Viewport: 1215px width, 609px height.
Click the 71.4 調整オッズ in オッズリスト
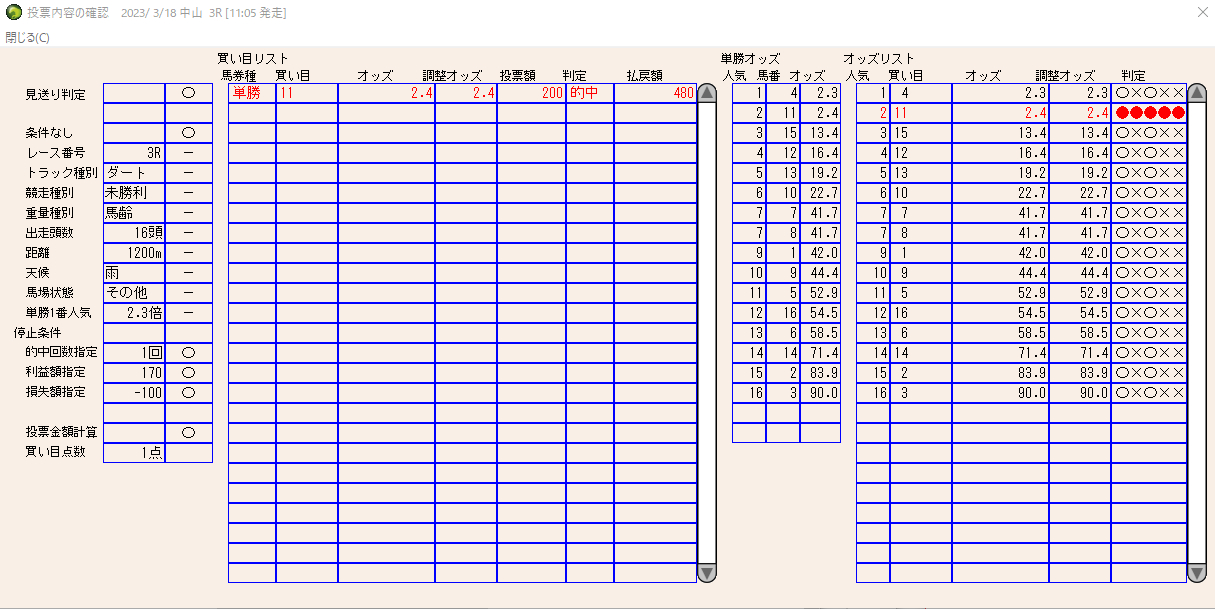pyautogui.click(x=1080, y=353)
